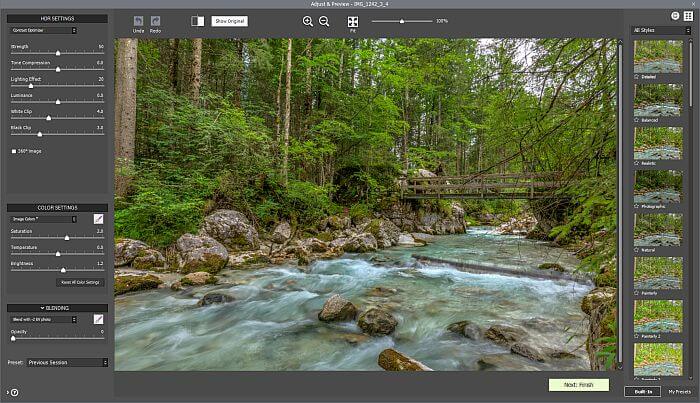The width and height of the screenshot is (700, 403).
Task: Switch to the Built-In presets tab
Action: [x=643, y=391]
